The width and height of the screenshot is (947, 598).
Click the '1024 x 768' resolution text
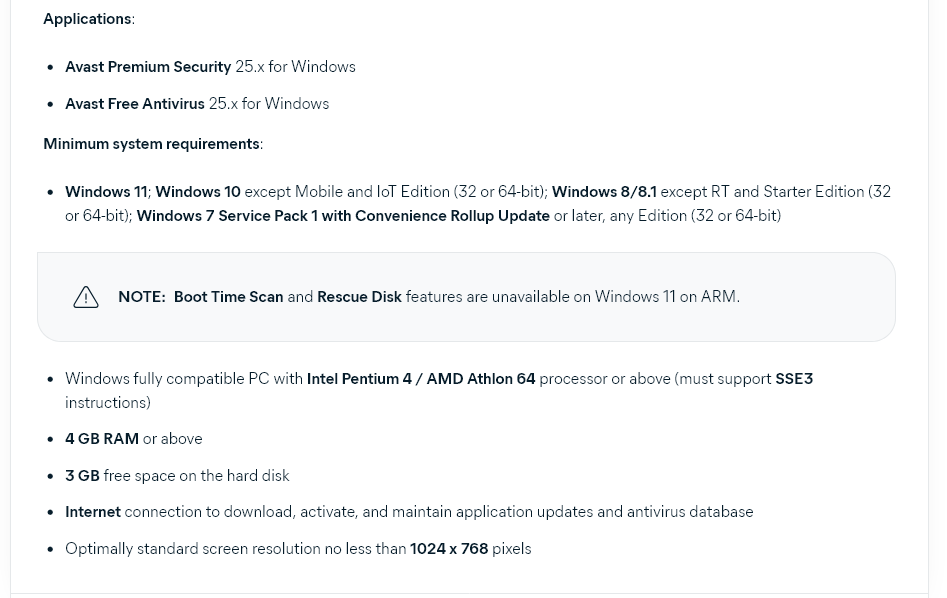click(x=448, y=549)
